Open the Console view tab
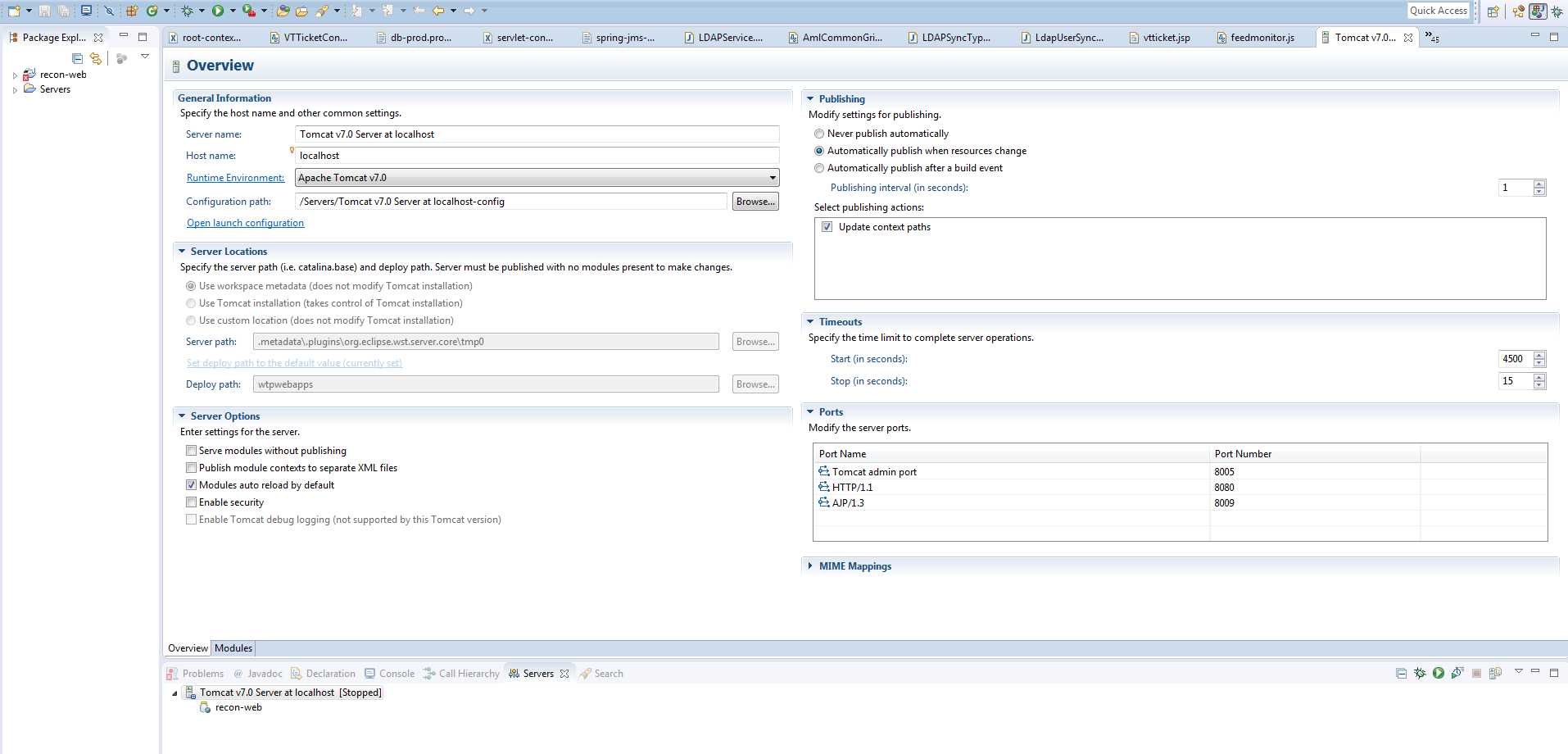1568x754 pixels. pyautogui.click(x=390, y=674)
